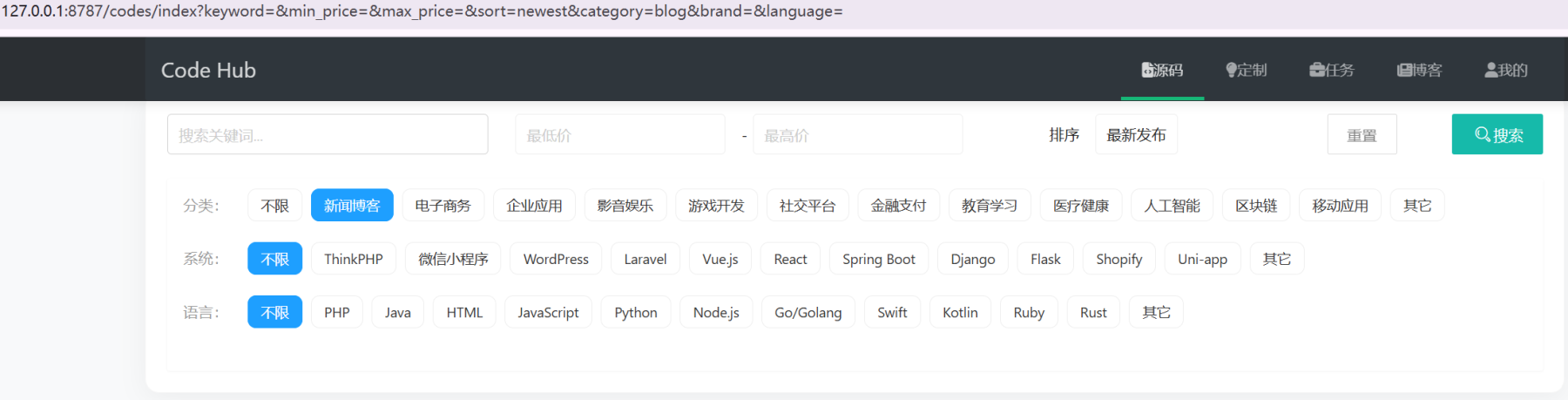Select the 电子商务 category filter
Viewport: 1568px width, 400px height.
[443, 206]
